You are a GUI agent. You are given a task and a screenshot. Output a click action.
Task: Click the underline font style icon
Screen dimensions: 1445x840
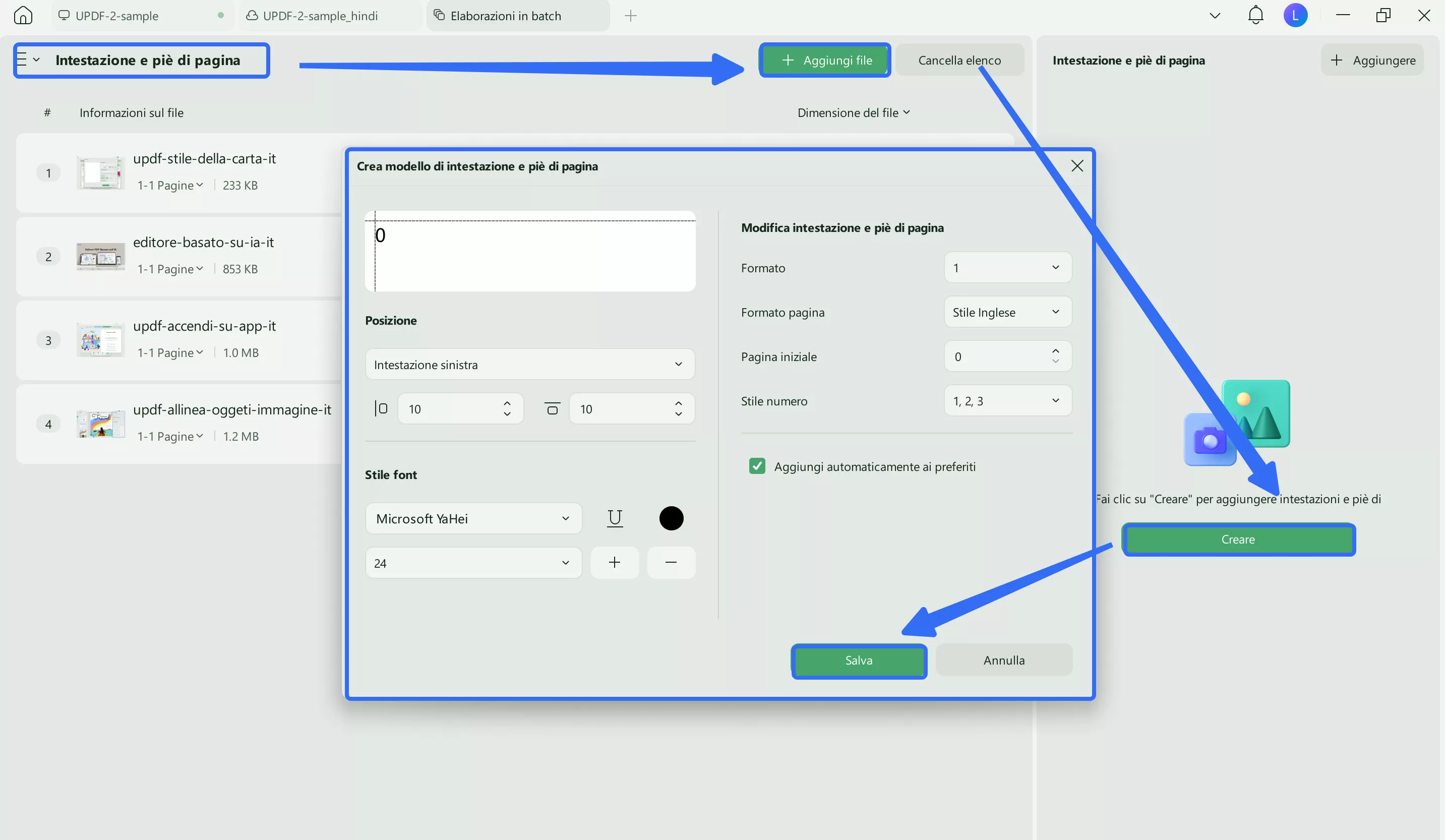click(615, 518)
